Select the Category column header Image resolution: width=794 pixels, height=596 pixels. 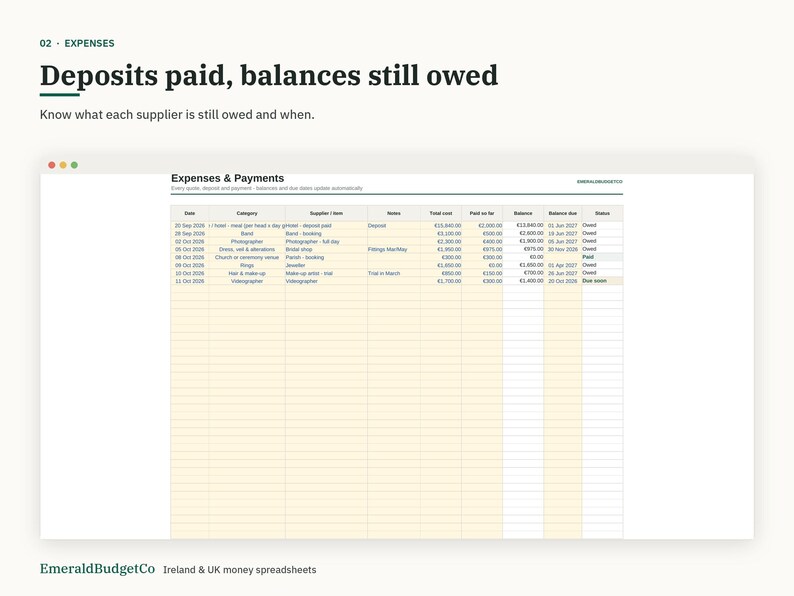[x=247, y=213]
